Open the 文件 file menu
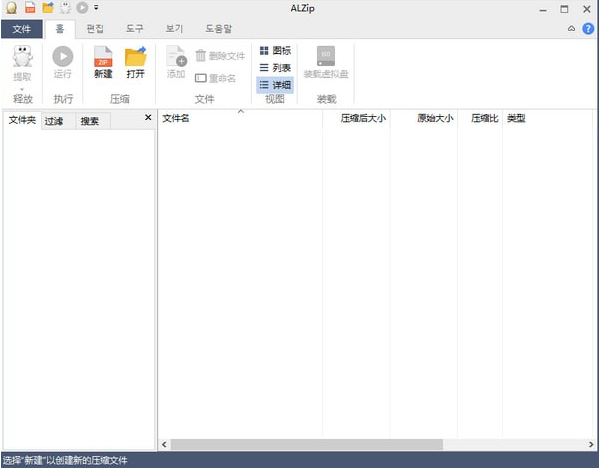The image size is (599, 469). tap(21, 29)
